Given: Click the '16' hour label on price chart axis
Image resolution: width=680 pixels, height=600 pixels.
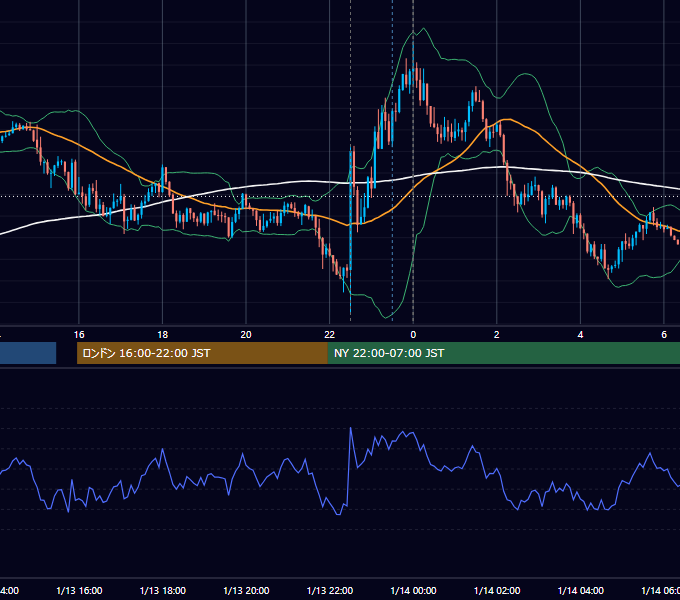Looking at the screenshot, I should click(79, 334).
